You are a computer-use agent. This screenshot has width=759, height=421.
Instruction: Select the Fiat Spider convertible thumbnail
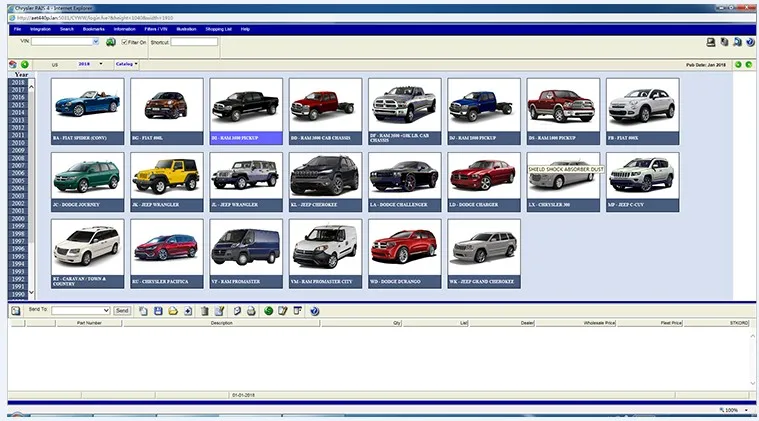87,111
